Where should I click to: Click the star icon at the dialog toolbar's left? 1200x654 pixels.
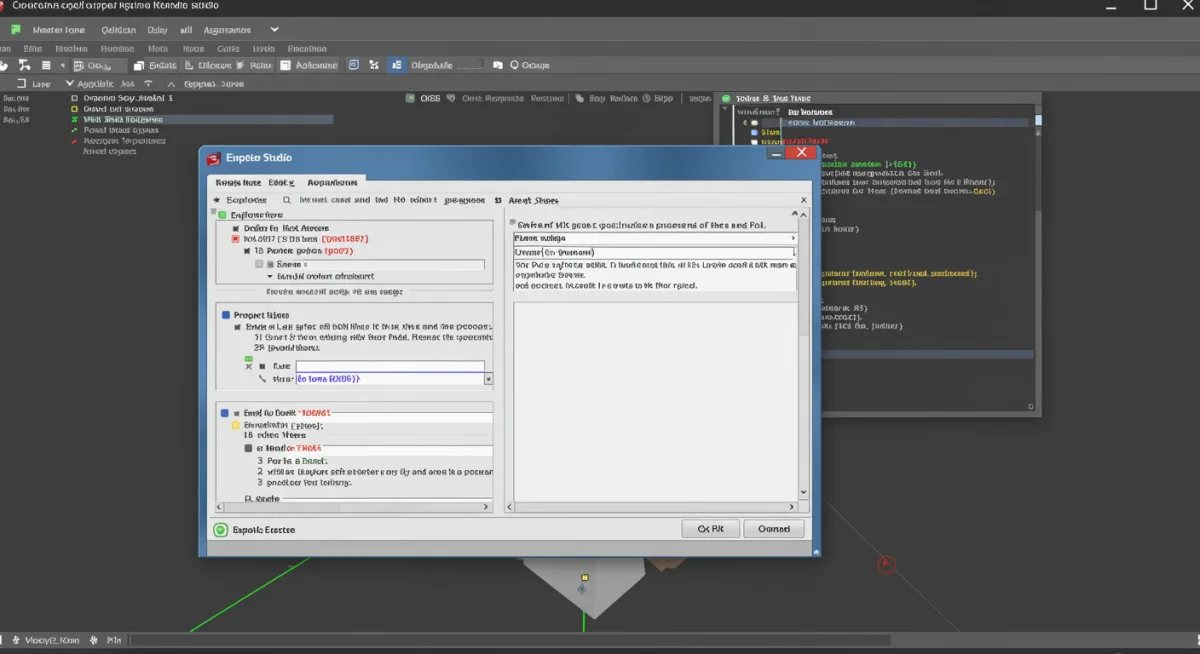point(217,200)
